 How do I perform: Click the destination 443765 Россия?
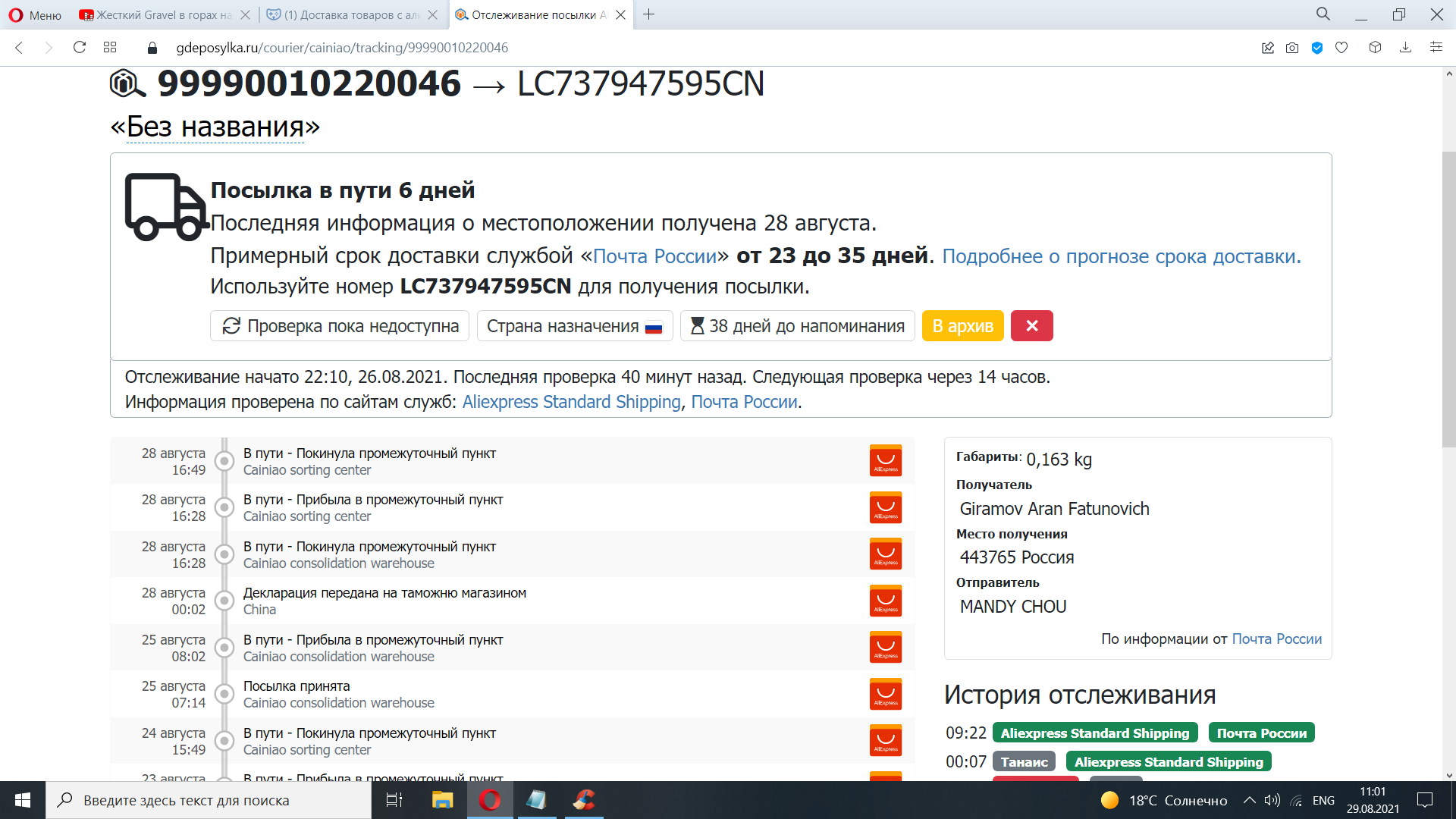tap(1017, 557)
